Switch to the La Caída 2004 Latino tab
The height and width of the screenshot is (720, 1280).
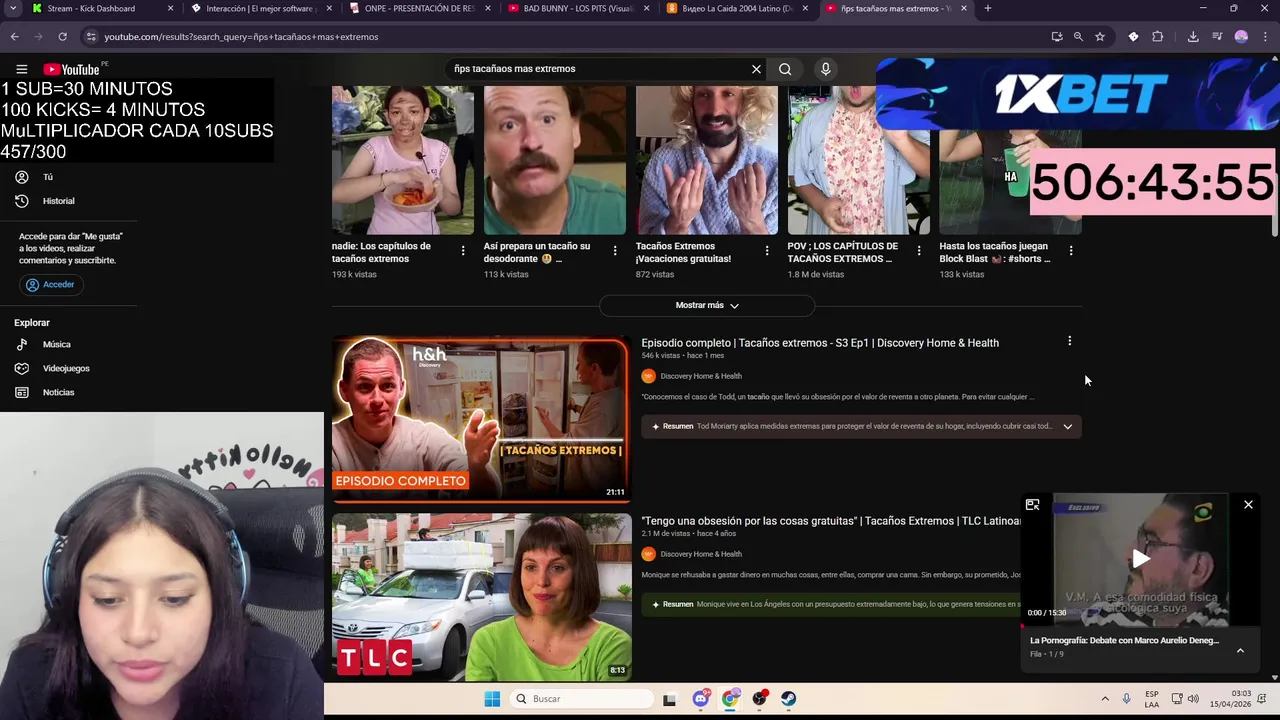[738, 8]
